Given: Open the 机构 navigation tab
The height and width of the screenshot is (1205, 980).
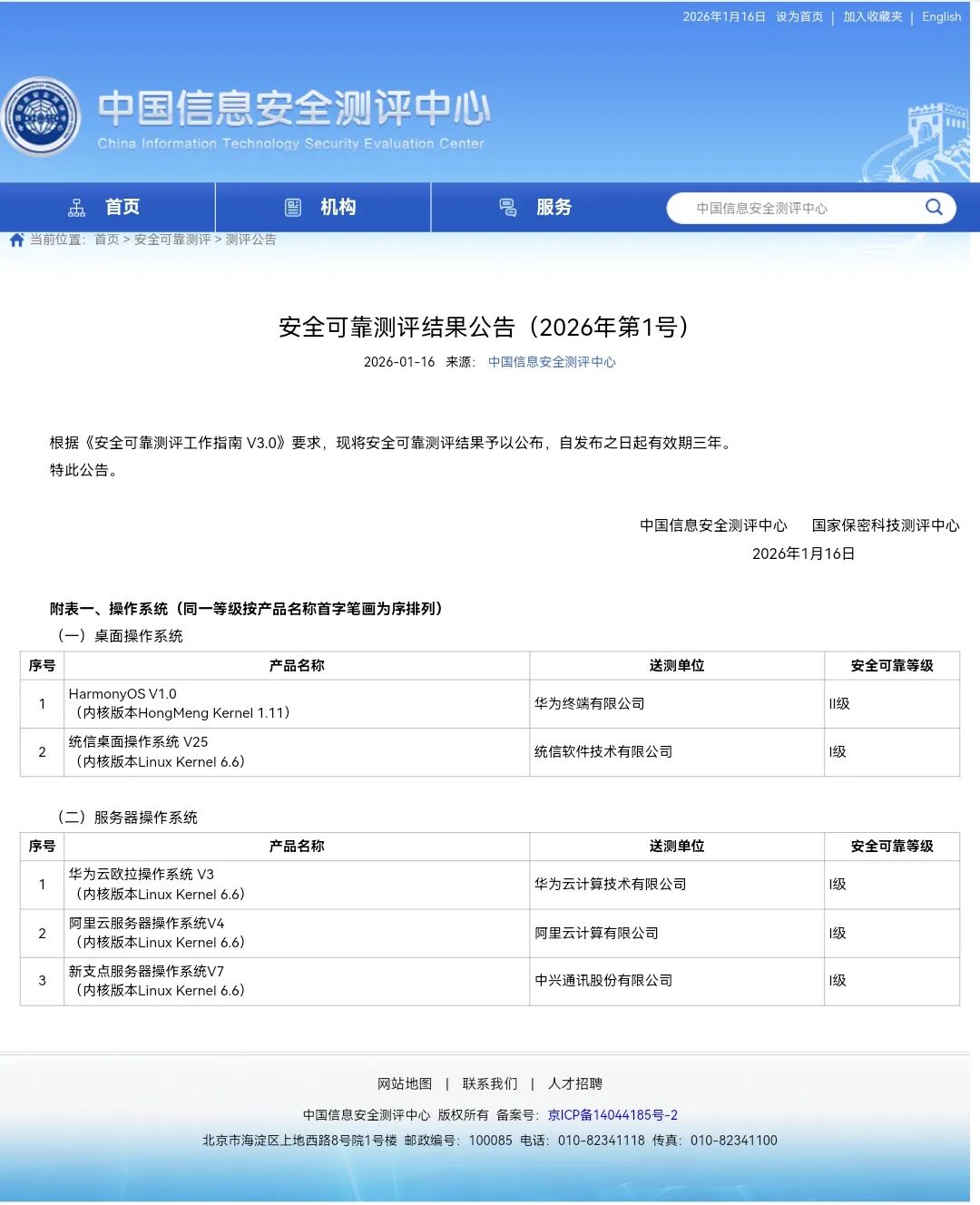Looking at the screenshot, I should click(323, 208).
